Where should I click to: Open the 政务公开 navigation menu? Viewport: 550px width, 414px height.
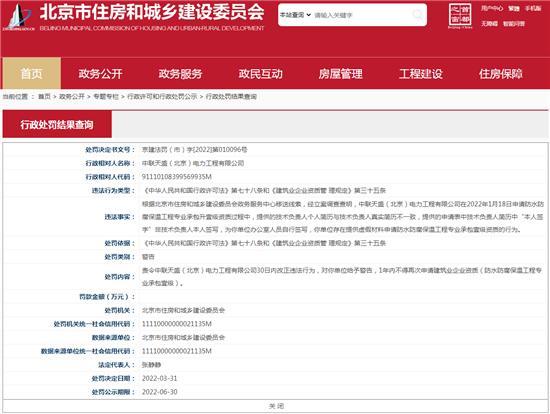click(100, 74)
